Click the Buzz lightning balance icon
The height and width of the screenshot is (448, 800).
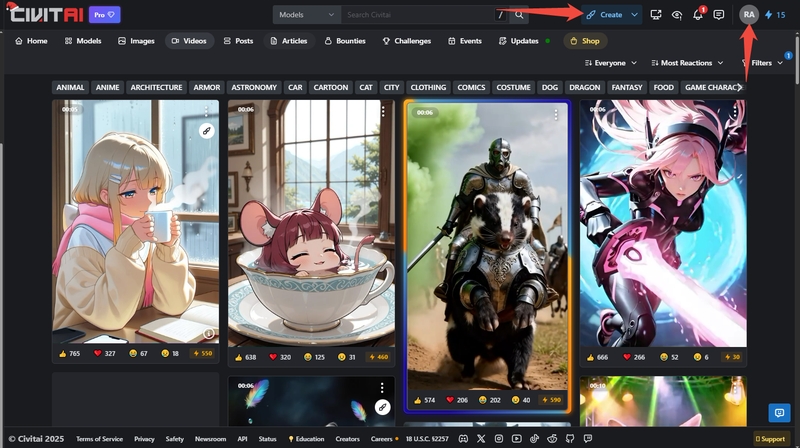click(x=768, y=15)
